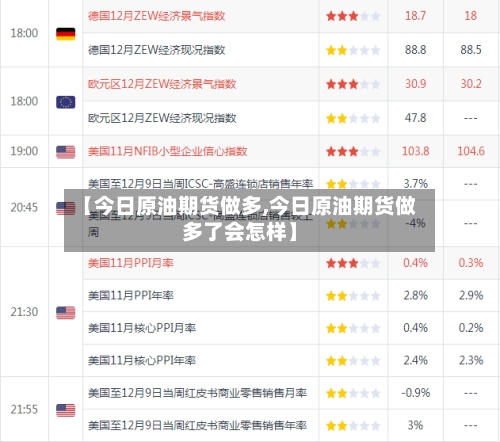The height and width of the screenshot is (442, 500).
Task: Open 美国至12月9日当周红皮书商业零售销售年率 event
Action: pos(197,425)
